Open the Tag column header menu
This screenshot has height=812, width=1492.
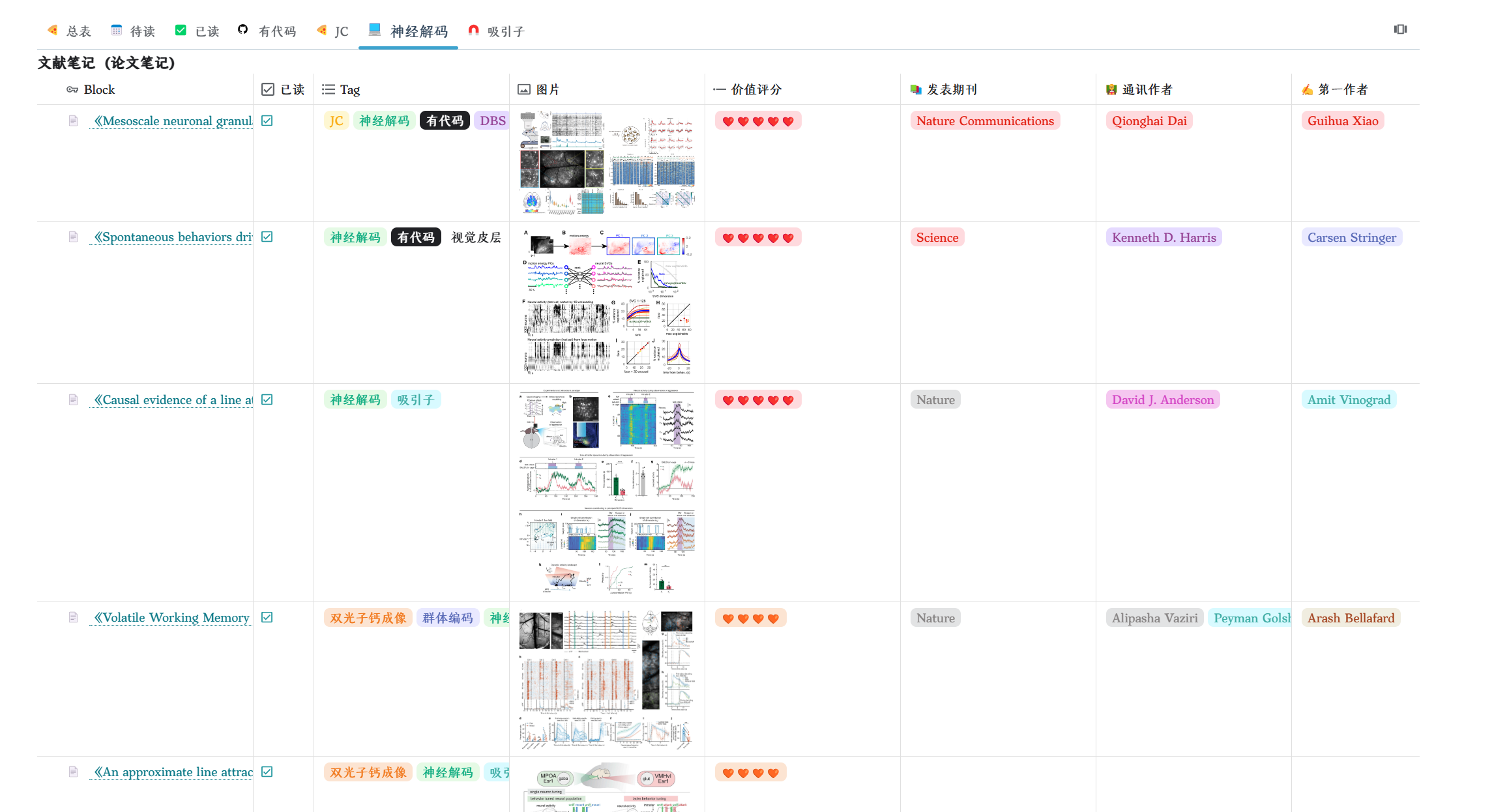click(x=349, y=89)
